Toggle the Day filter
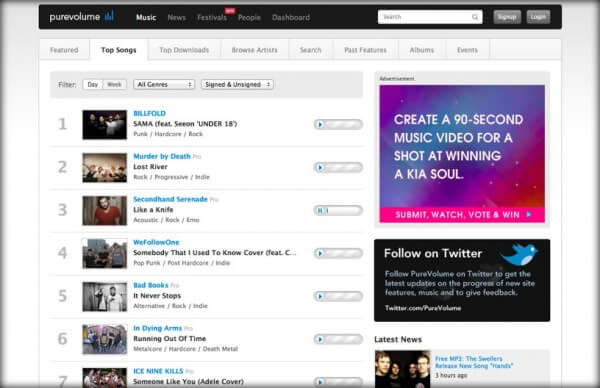 click(93, 85)
